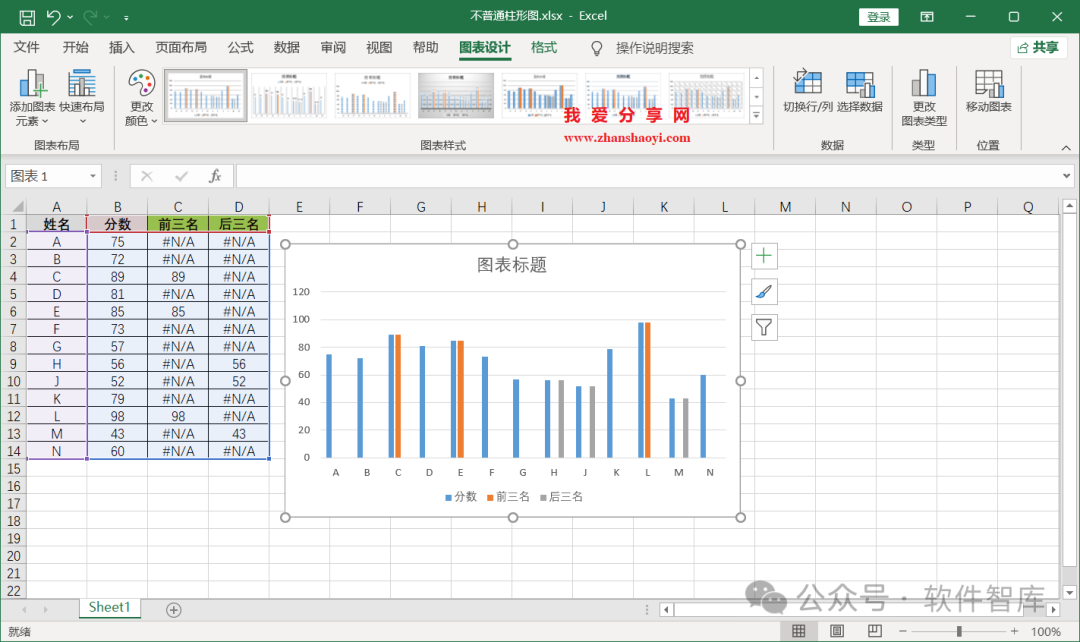Click the formula bar Cancel X icon
This screenshot has height=642, width=1080.
tap(147, 176)
